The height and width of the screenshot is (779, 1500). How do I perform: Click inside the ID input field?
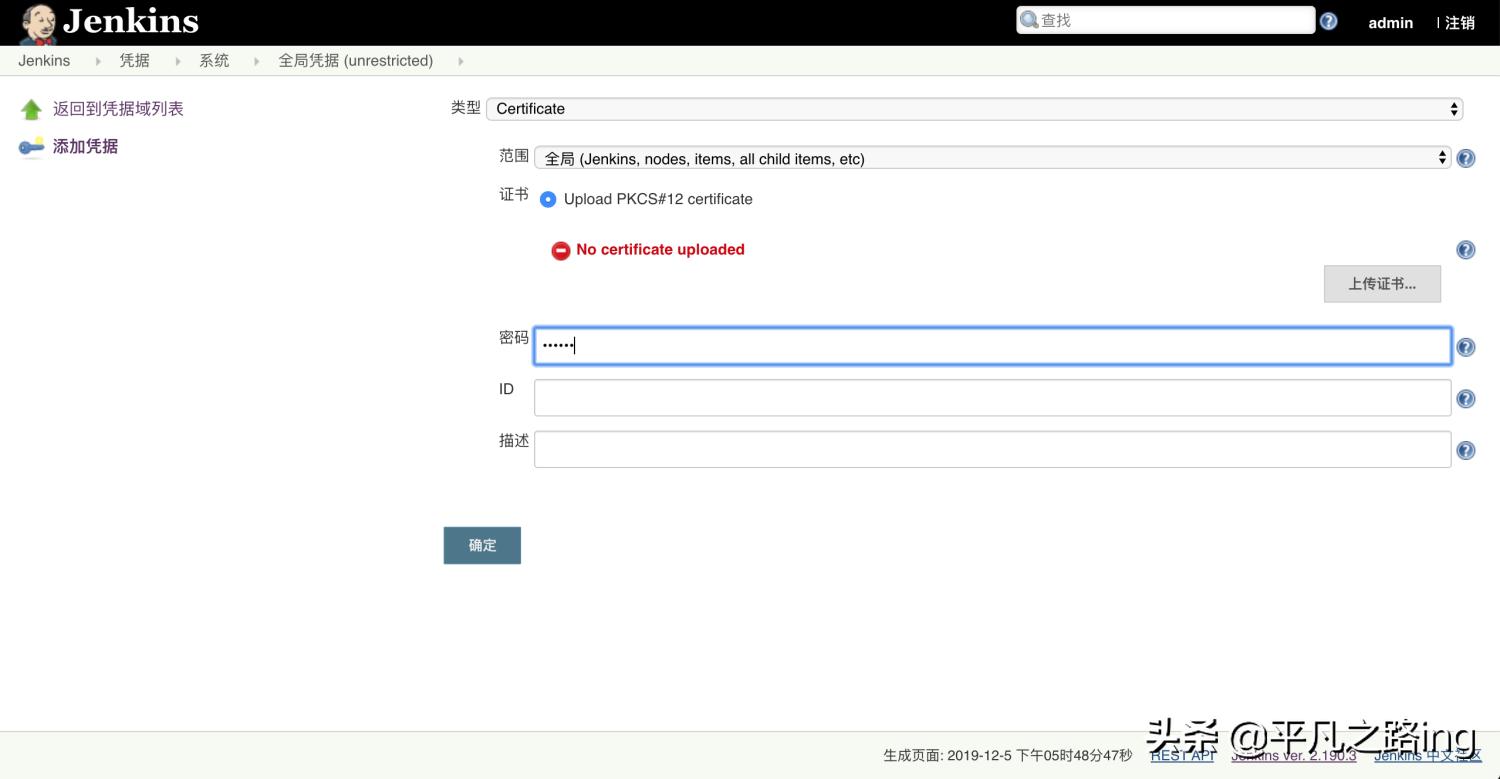click(990, 397)
